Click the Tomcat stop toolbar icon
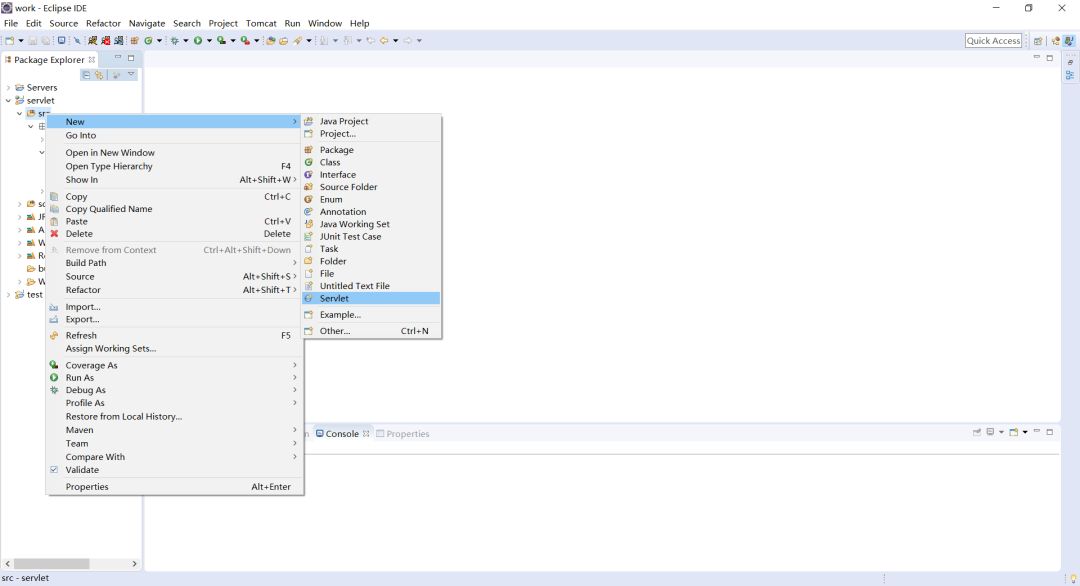 click(x=105, y=41)
